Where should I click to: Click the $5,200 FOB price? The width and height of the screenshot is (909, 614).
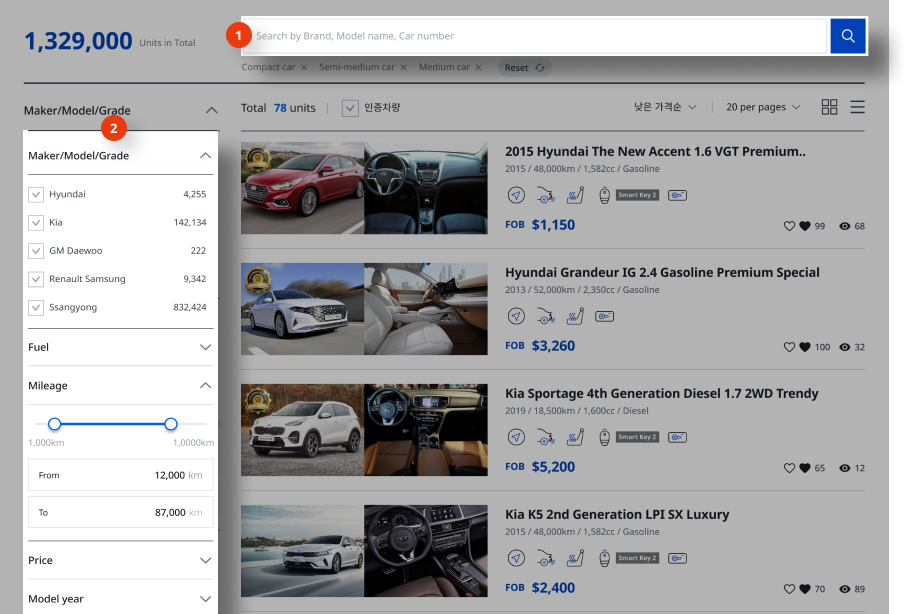pyautogui.click(x=553, y=467)
